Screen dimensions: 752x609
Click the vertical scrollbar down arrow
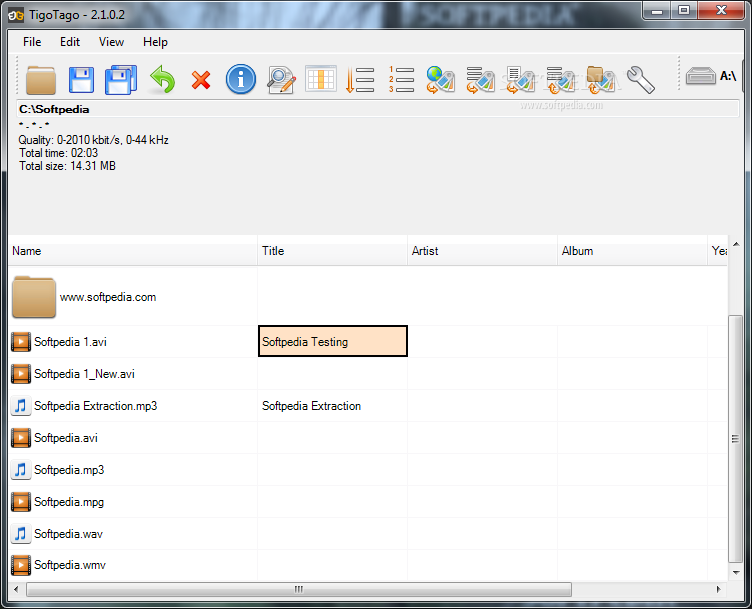point(736,573)
